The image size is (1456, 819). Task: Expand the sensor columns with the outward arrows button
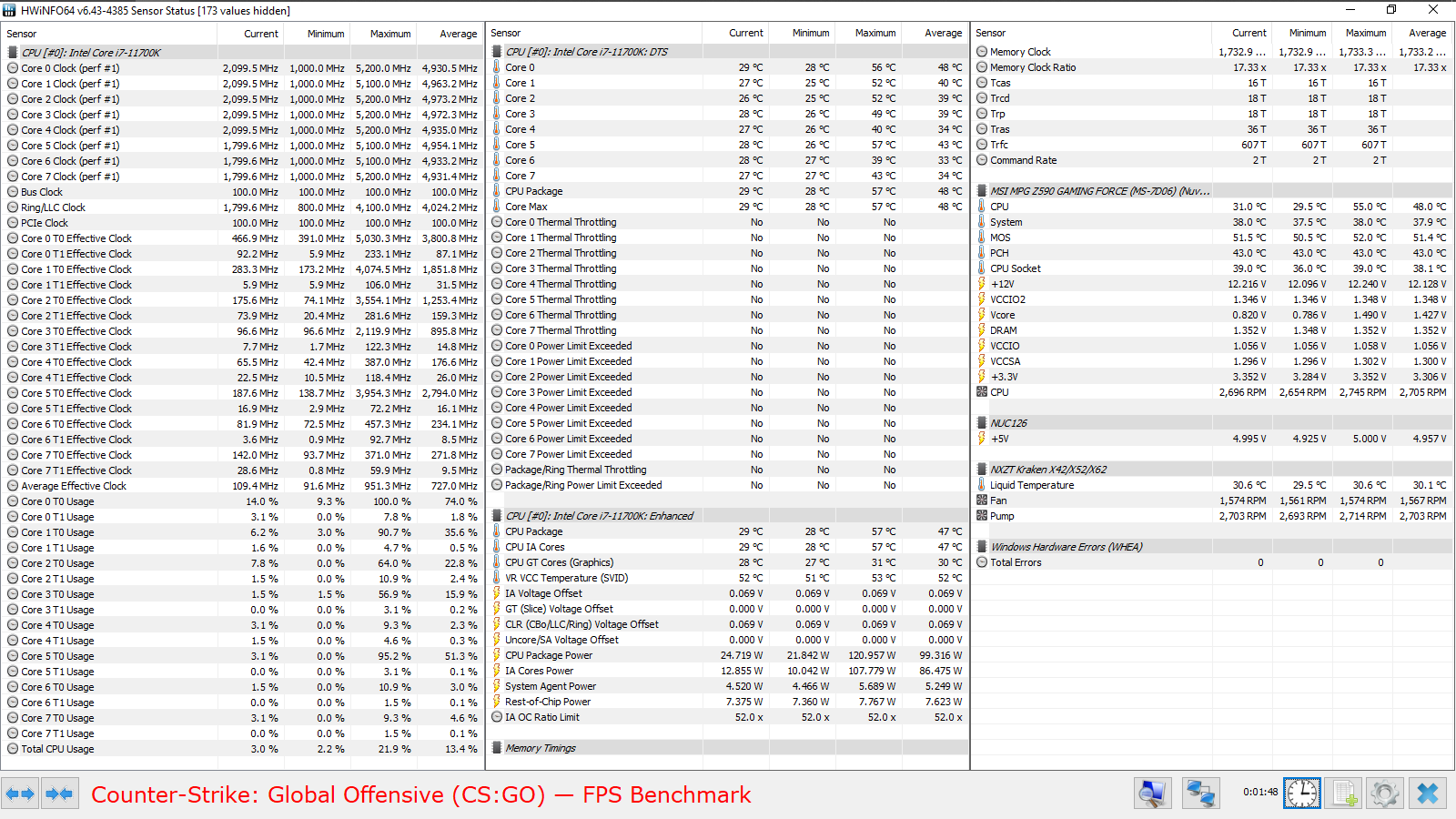tap(20, 794)
